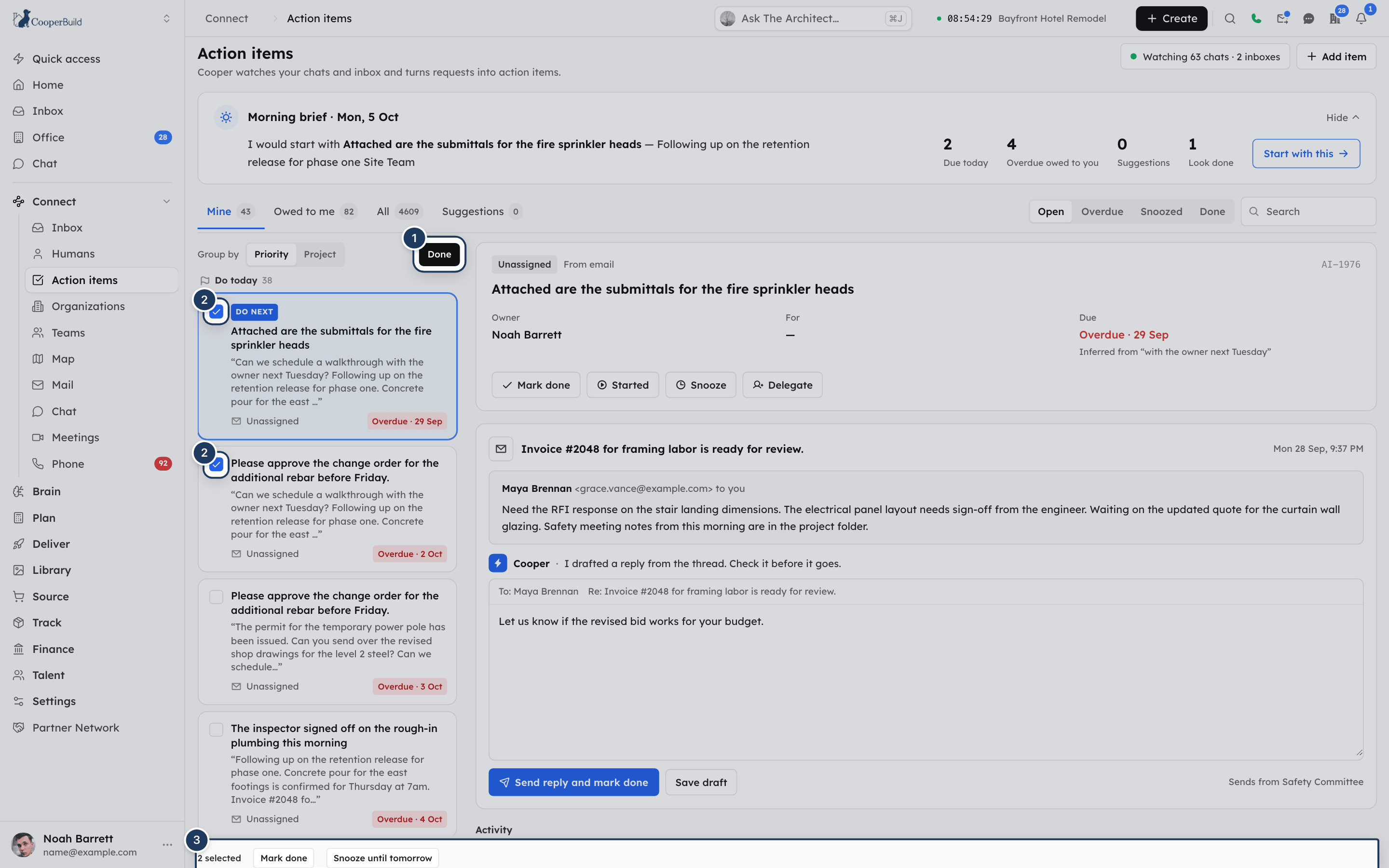Uncheck the fire sprinkler heads item checkbox

point(217,312)
